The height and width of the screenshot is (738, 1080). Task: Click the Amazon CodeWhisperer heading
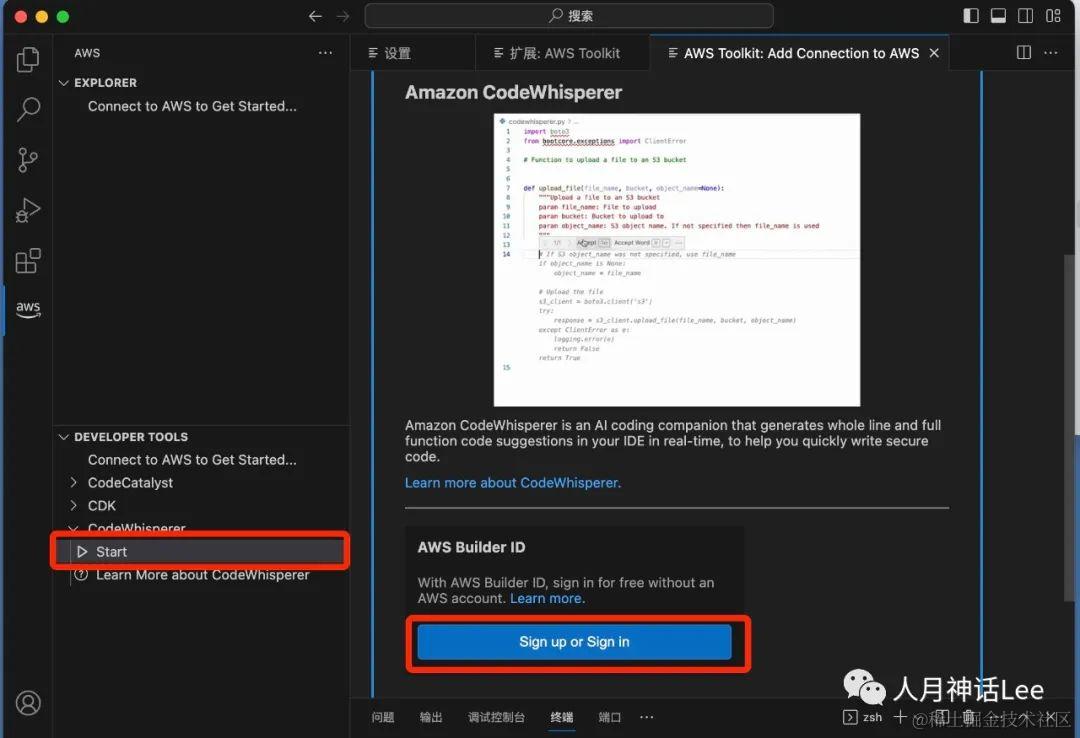tap(513, 92)
